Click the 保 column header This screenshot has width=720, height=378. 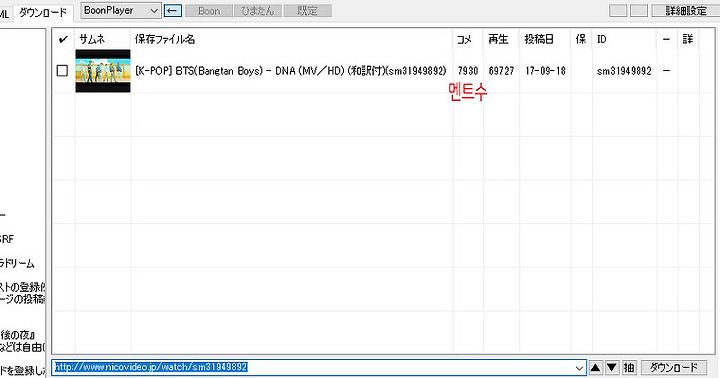point(581,39)
